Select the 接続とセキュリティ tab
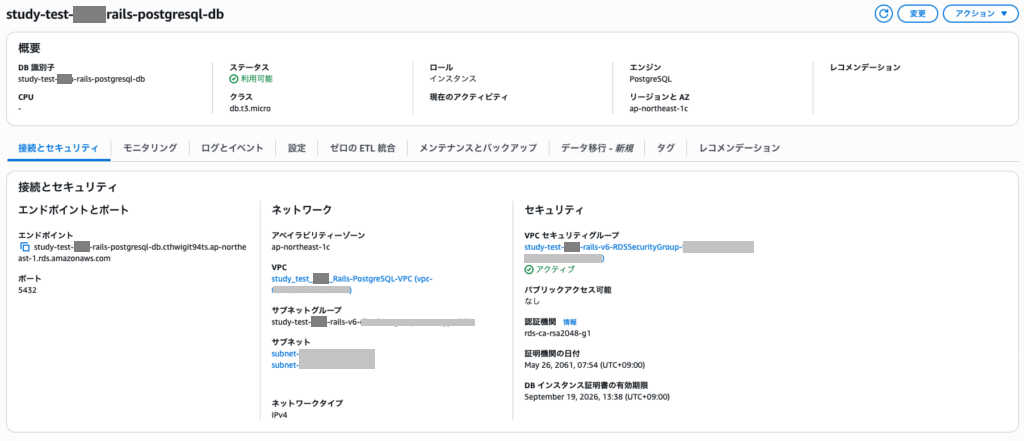The height and width of the screenshot is (441, 1024). [58, 148]
